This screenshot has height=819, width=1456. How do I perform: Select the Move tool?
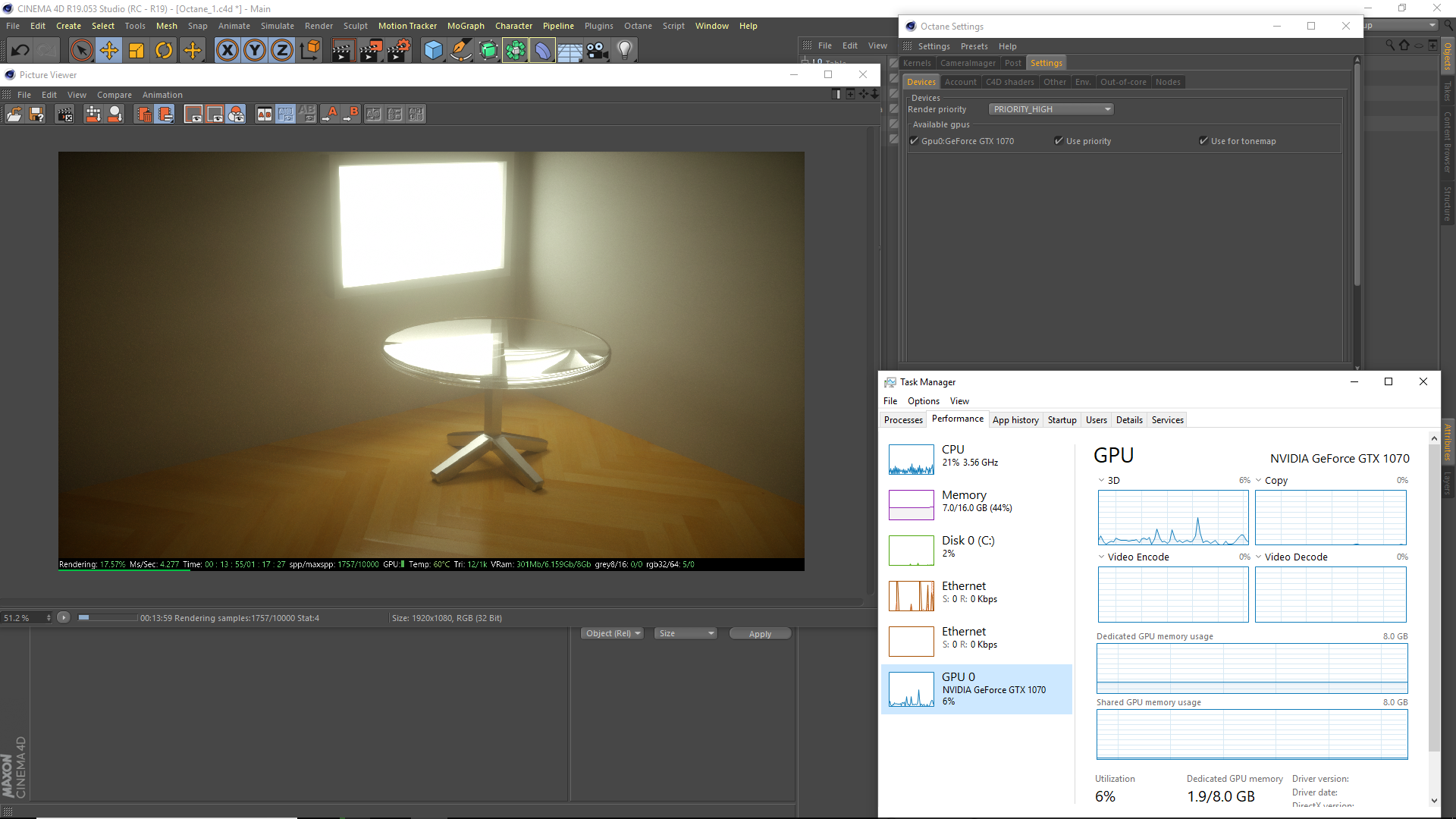click(109, 51)
